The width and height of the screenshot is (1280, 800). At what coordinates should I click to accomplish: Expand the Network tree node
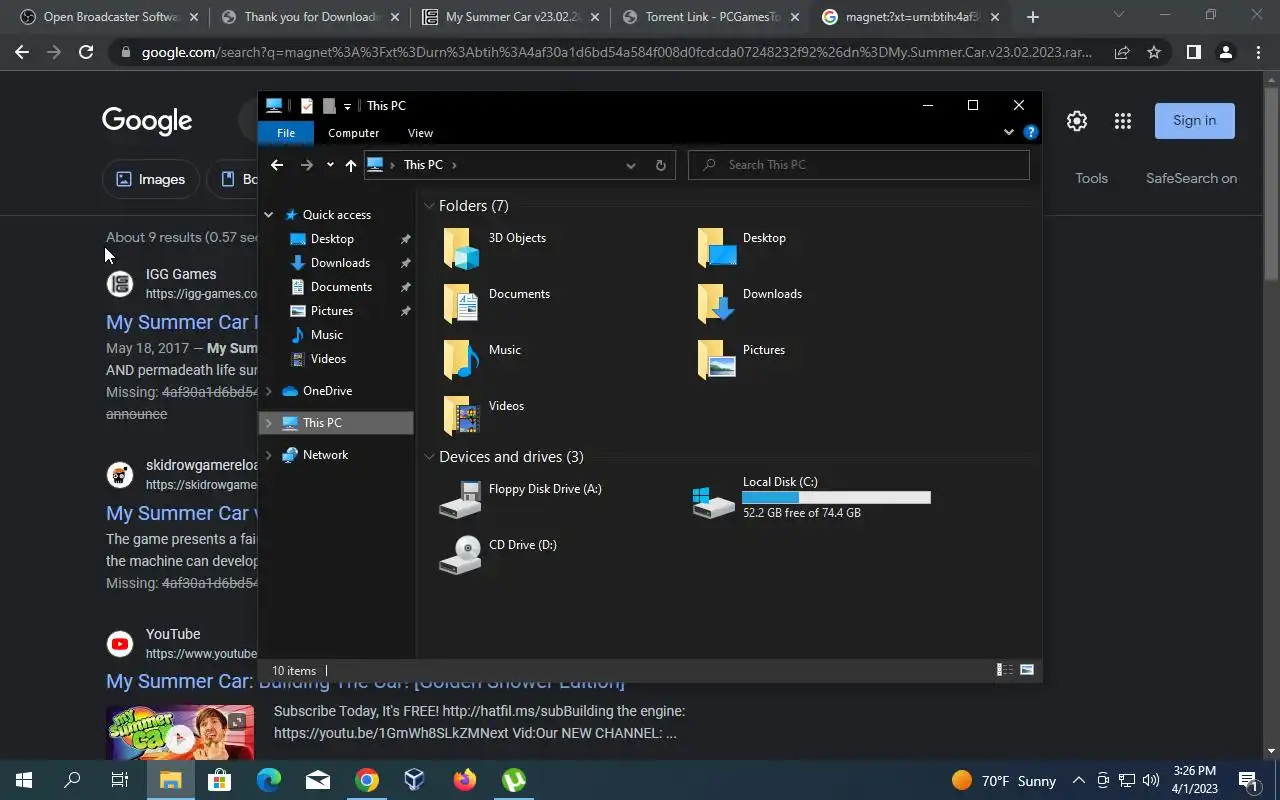tap(268, 455)
